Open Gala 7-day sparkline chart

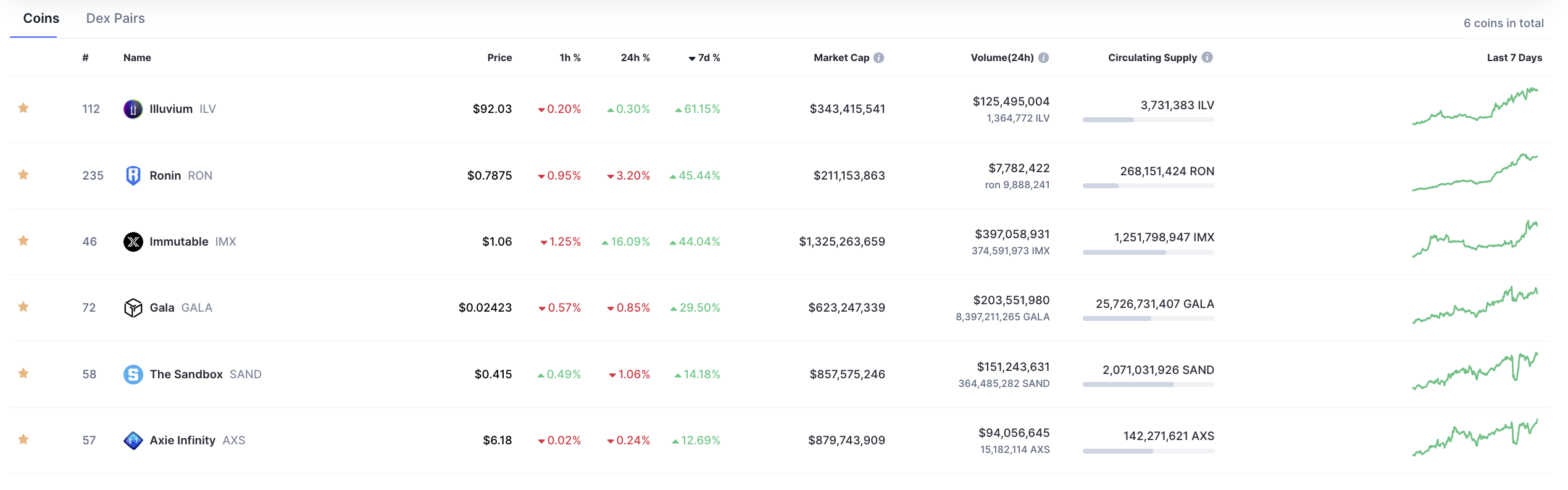(1475, 304)
